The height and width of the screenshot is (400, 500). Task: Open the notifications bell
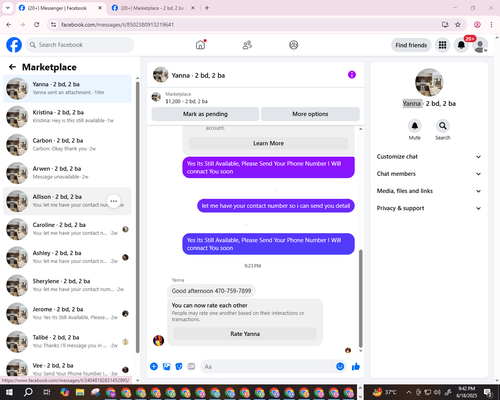[461, 45]
